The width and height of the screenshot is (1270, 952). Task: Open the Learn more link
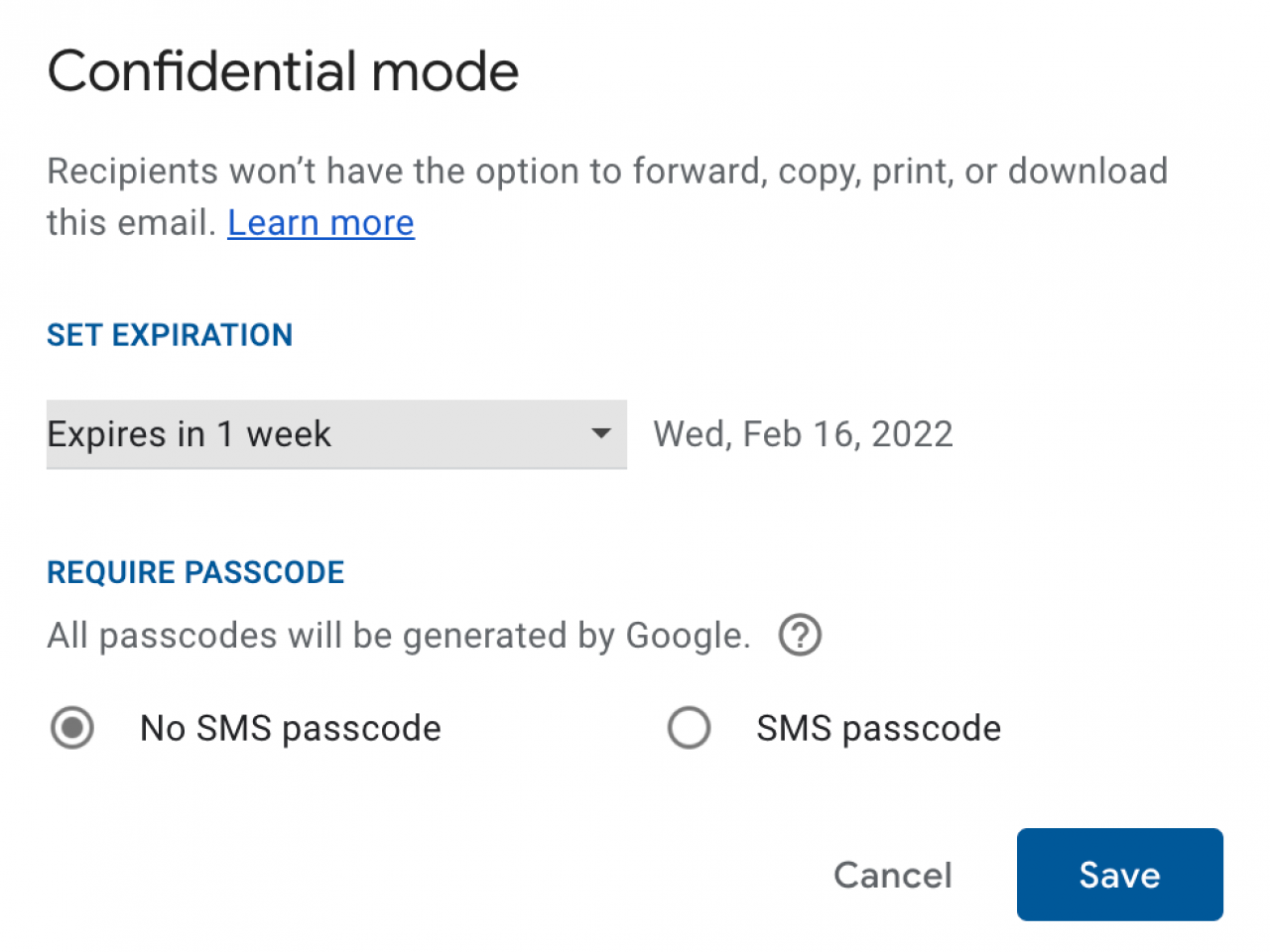click(x=320, y=222)
